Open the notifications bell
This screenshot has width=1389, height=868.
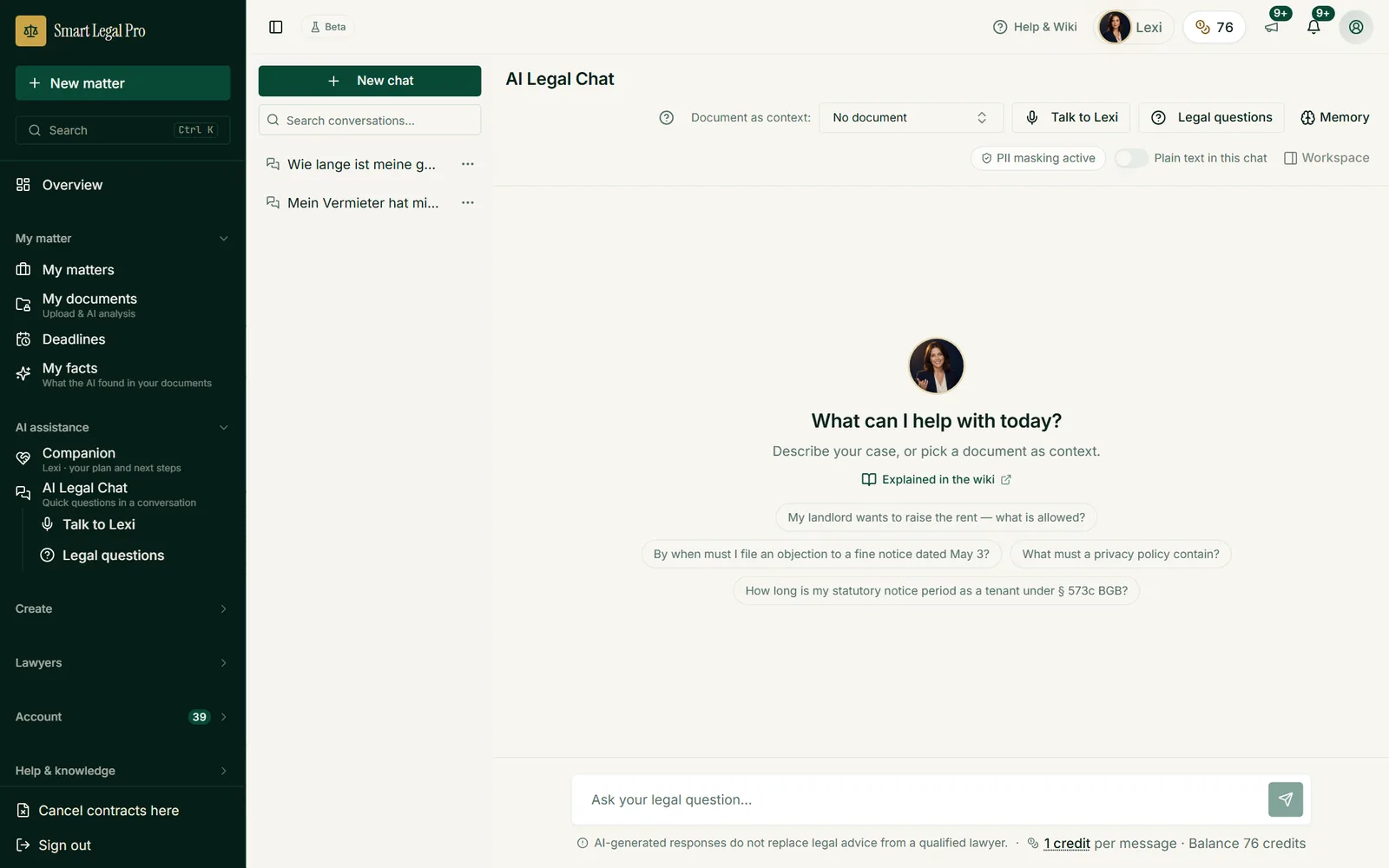click(x=1313, y=27)
